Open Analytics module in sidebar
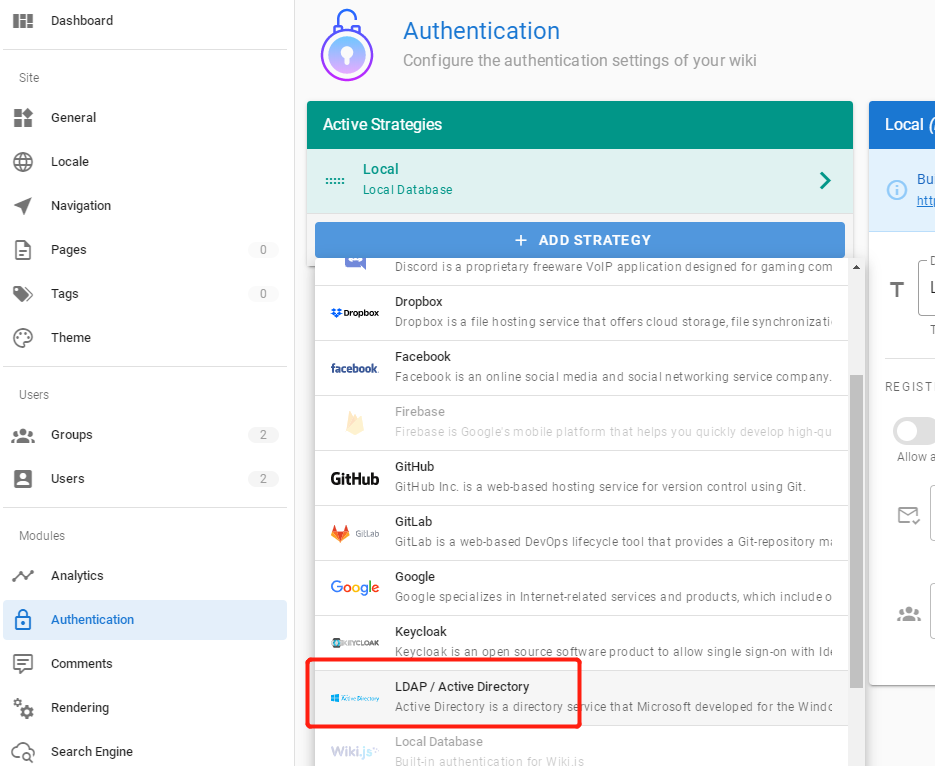 [x=145, y=576]
